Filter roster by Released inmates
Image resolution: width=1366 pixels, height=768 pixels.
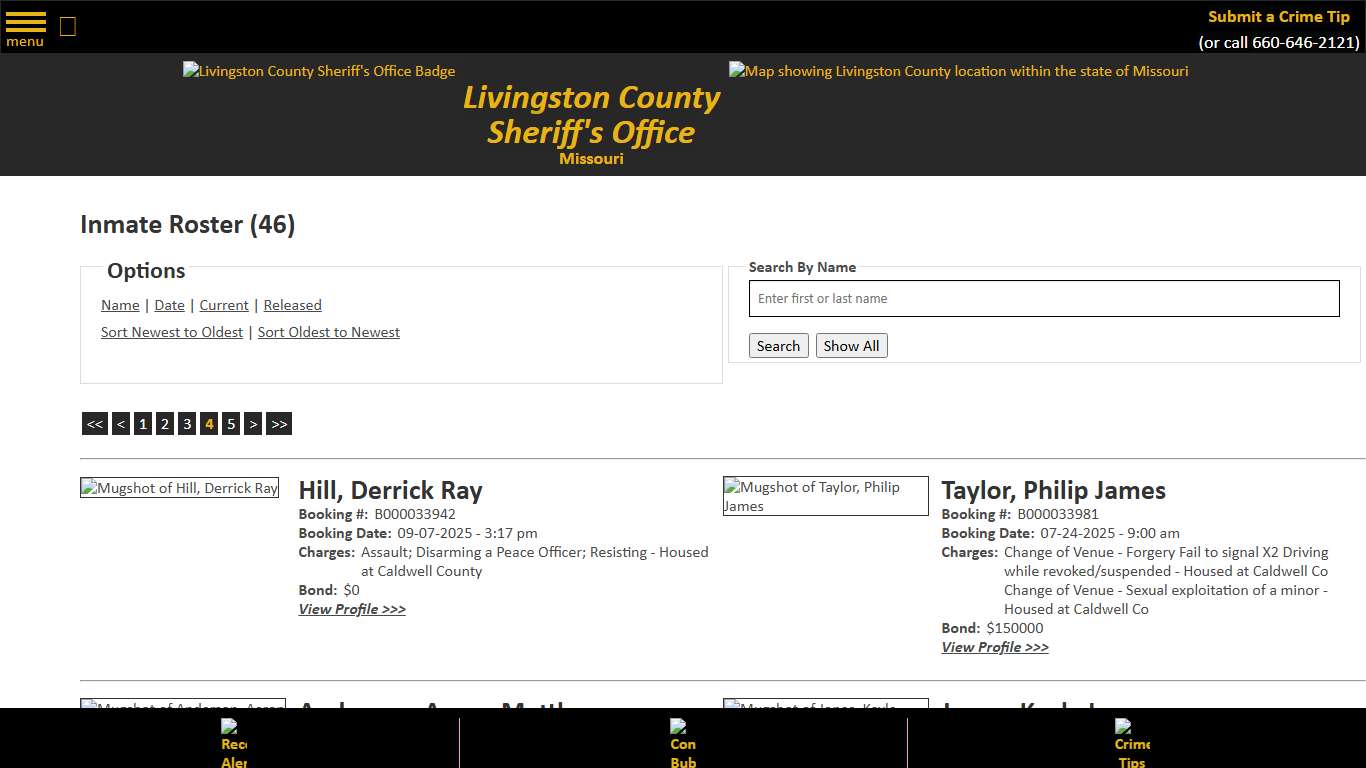[x=292, y=305]
